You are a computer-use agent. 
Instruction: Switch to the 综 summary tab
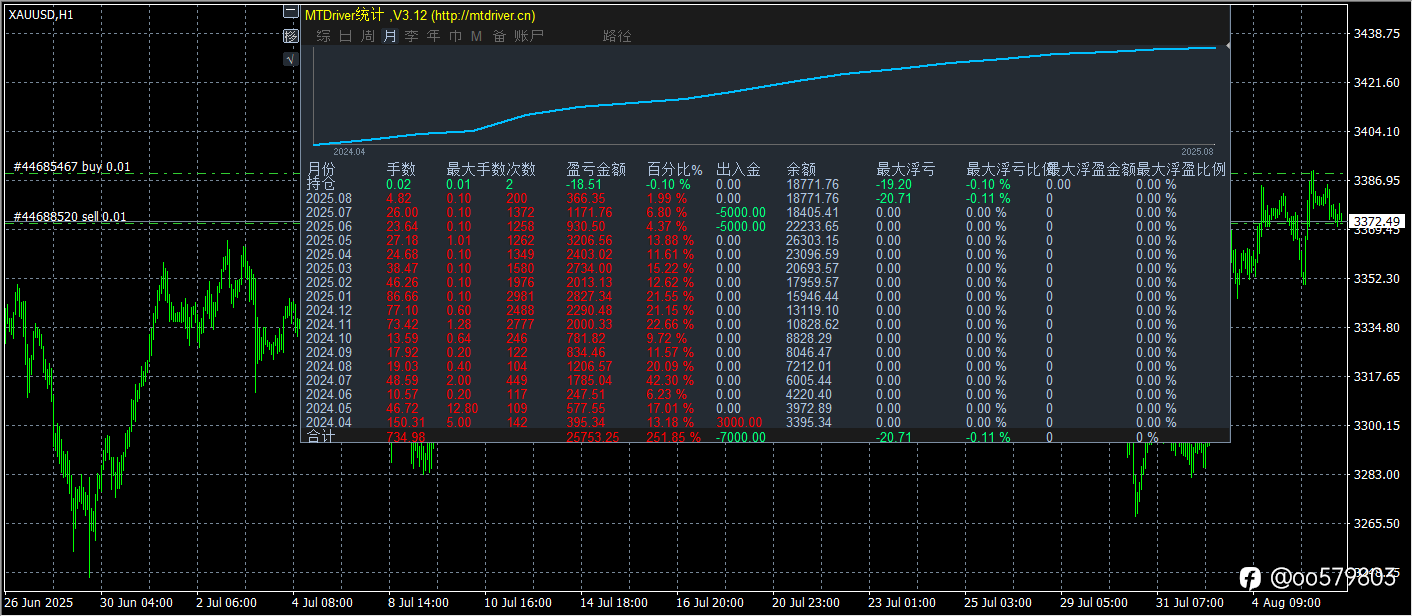(x=323, y=36)
